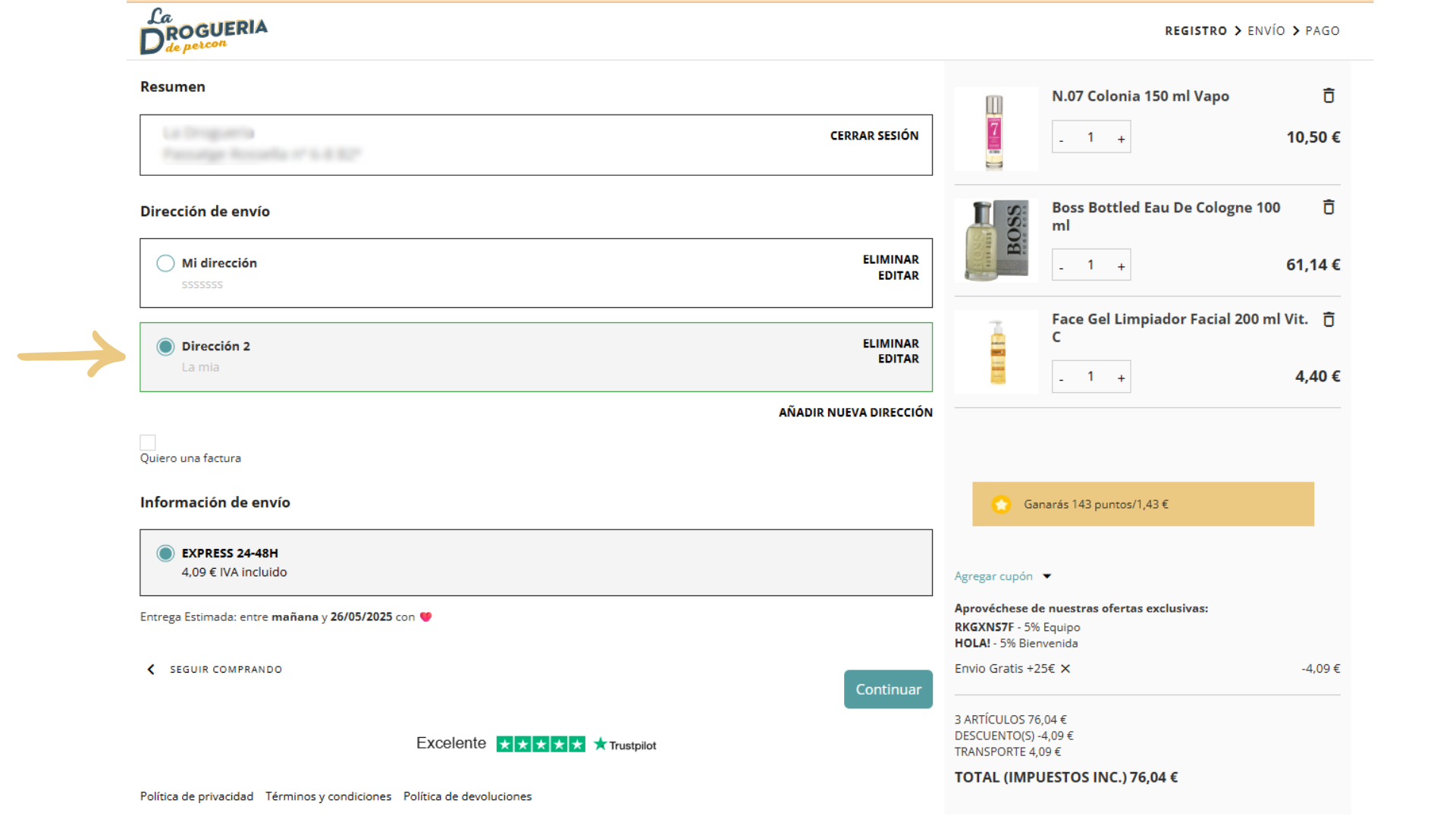Go to PAGO step in breadcrumb
This screenshot has height=819, width=1456.
pyautogui.click(x=1322, y=31)
